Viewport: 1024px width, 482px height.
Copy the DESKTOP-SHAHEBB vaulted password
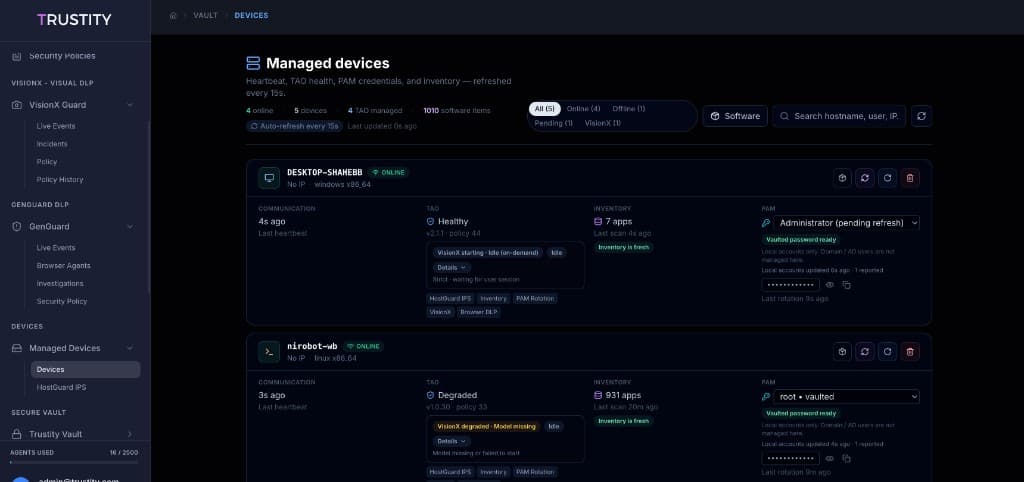846,285
